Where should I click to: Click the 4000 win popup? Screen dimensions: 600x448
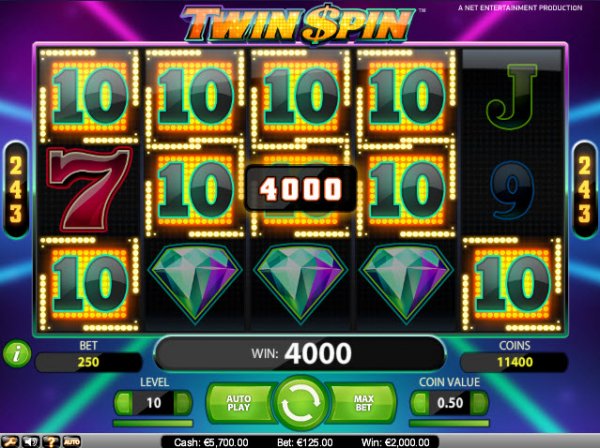[301, 189]
